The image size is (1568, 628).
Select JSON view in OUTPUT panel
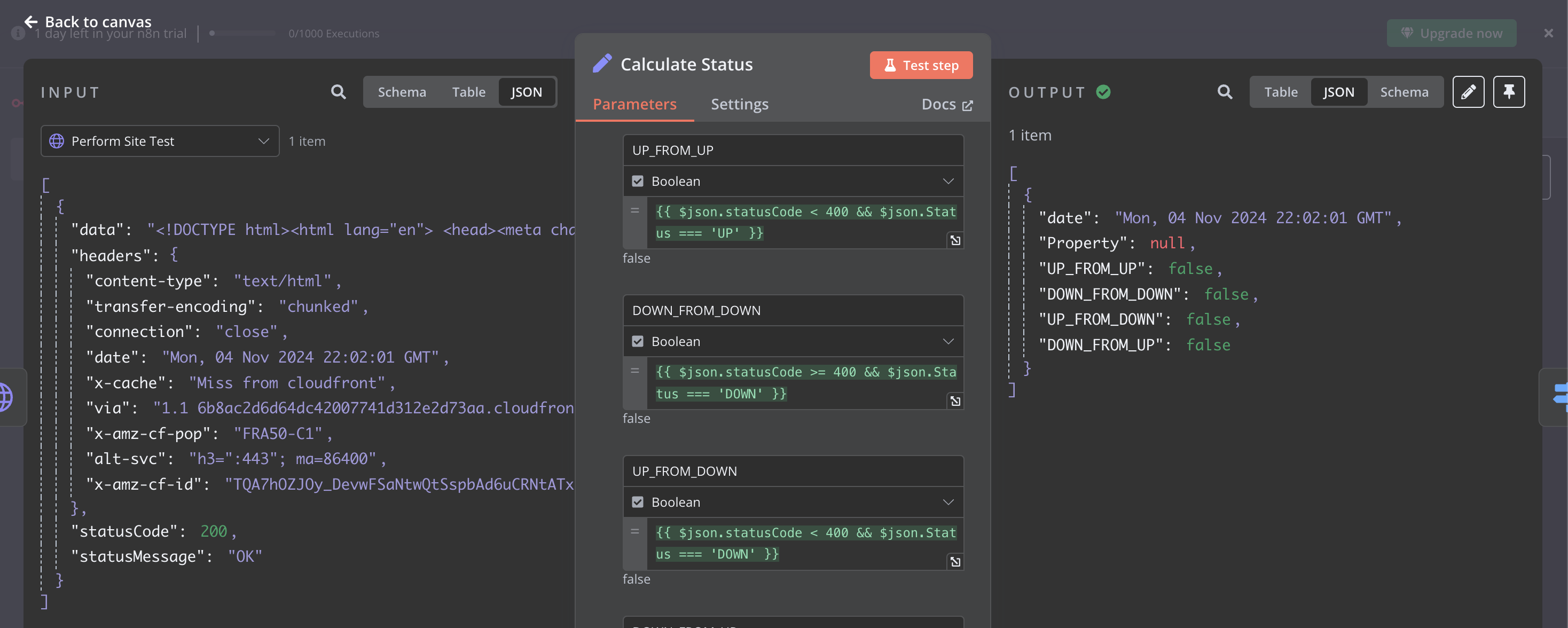1338,92
